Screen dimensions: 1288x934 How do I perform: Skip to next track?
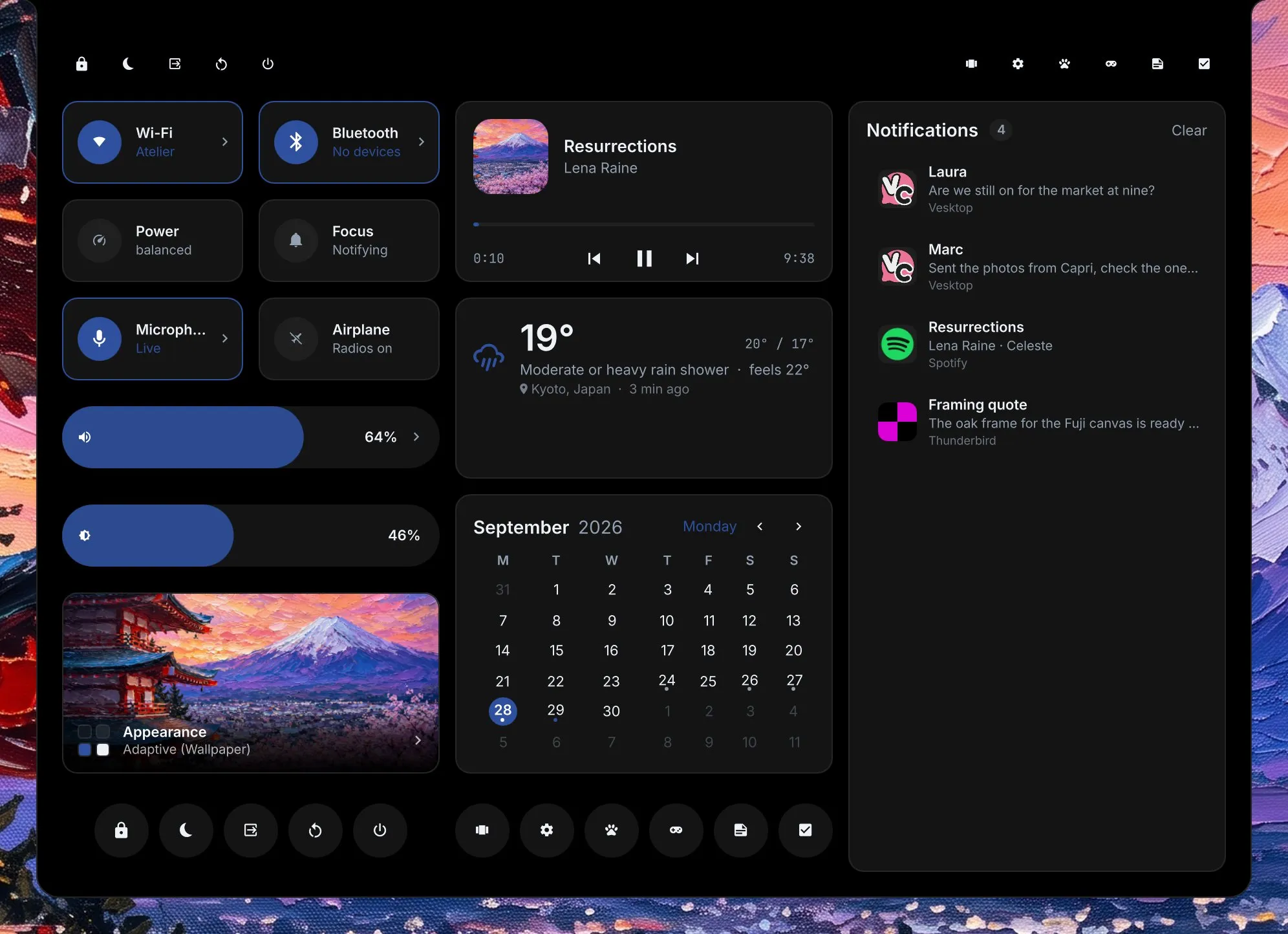pos(692,259)
